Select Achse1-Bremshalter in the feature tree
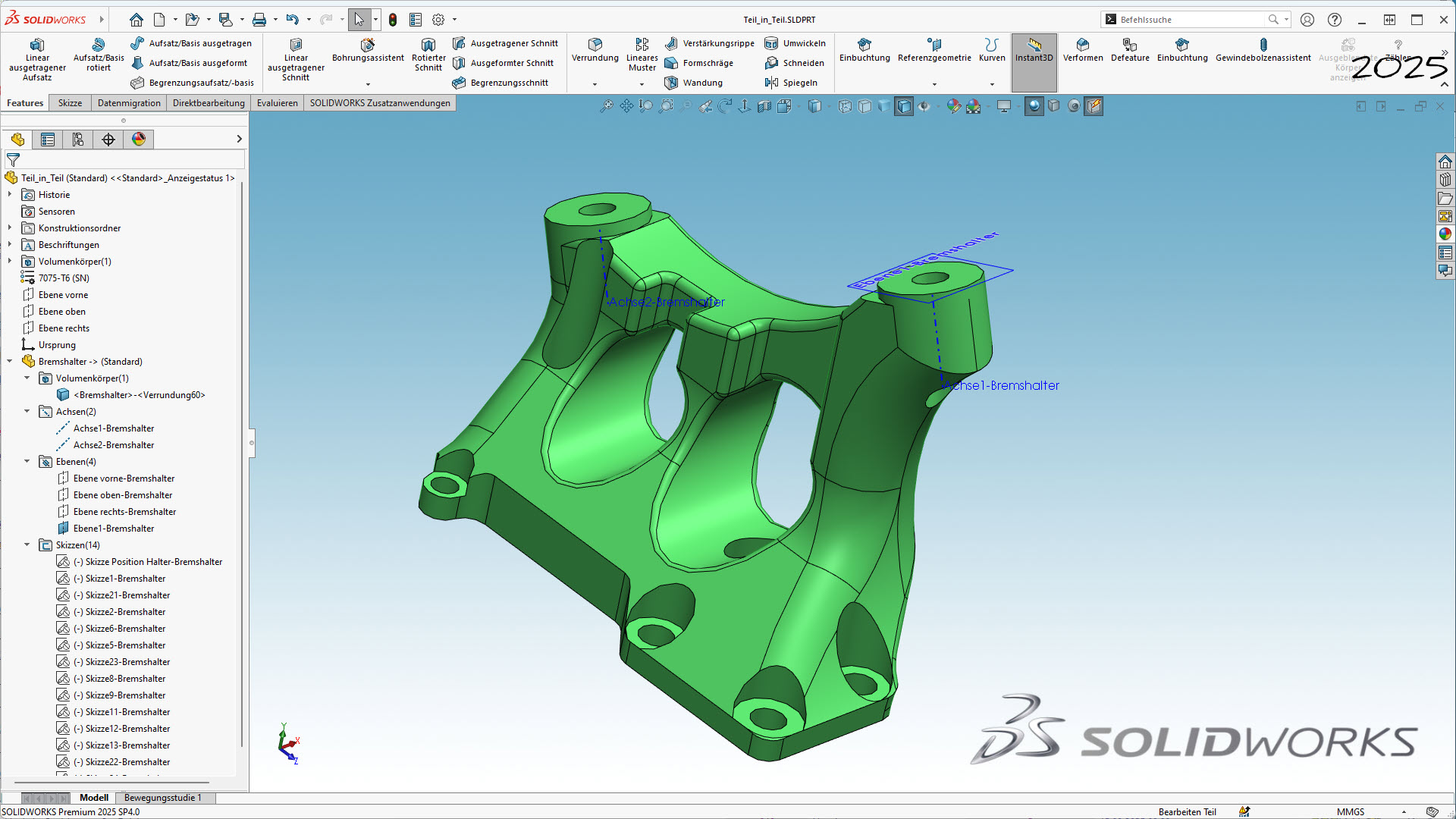Viewport: 1456px width, 819px height. point(113,428)
